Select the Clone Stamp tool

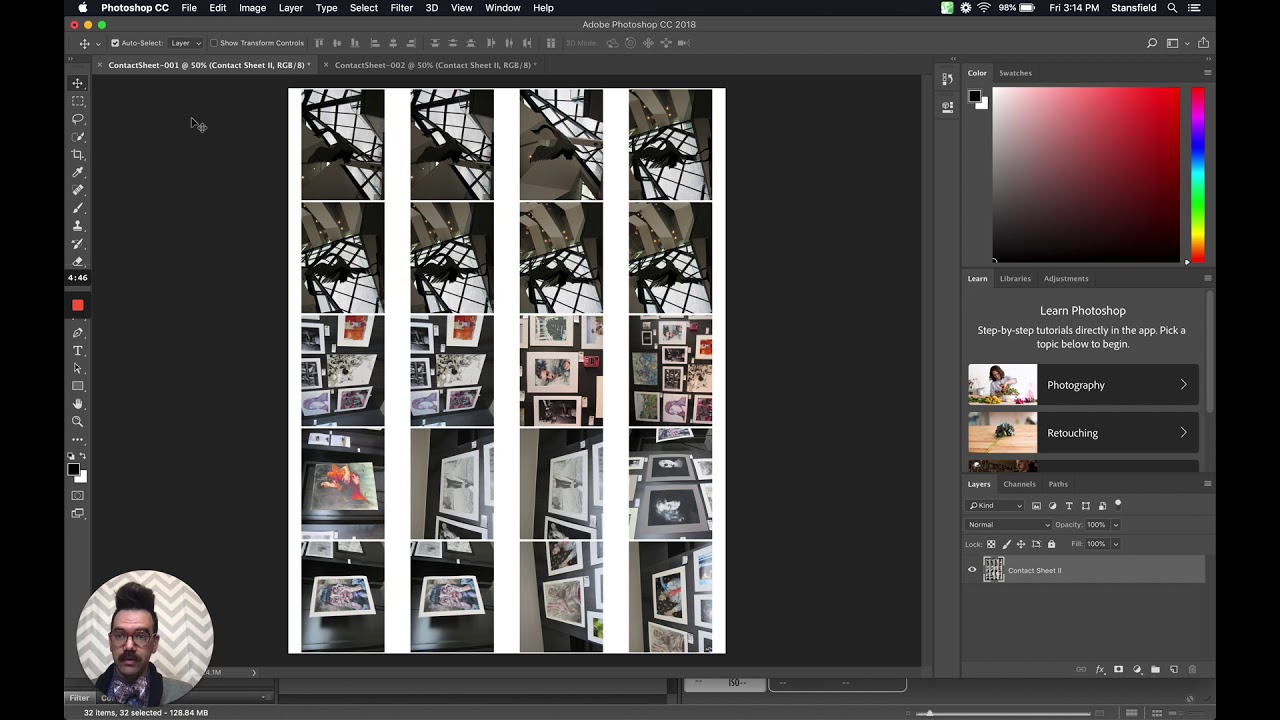tap(77, 226)
